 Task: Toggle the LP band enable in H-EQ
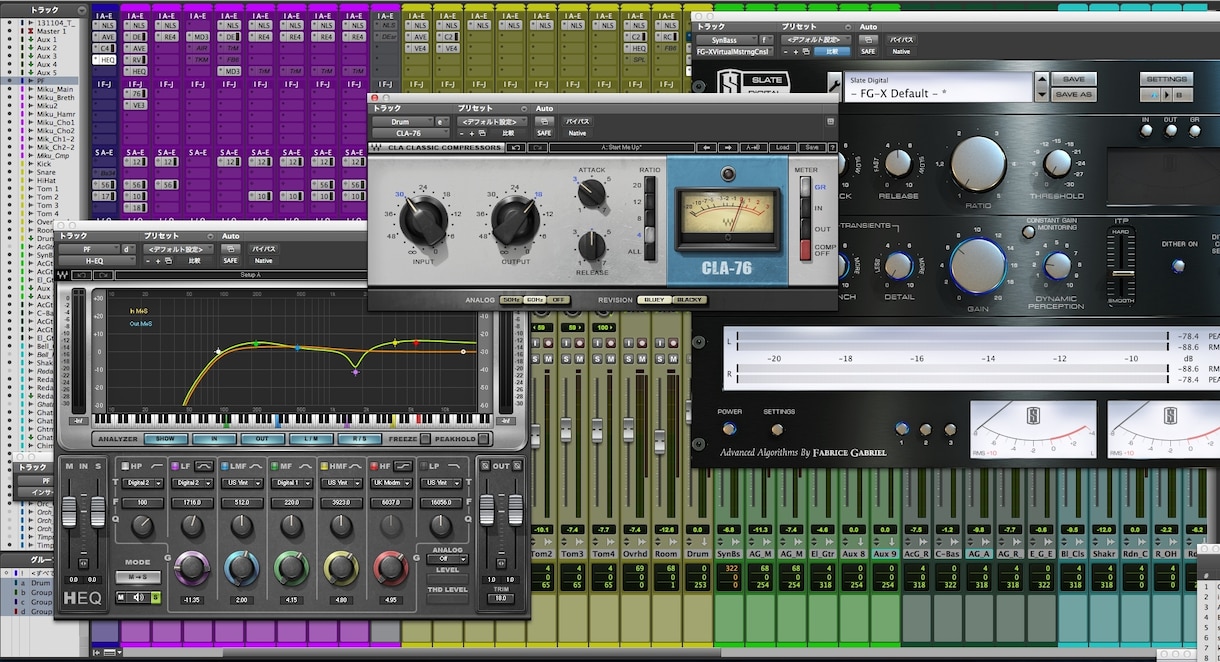[424, 466]
